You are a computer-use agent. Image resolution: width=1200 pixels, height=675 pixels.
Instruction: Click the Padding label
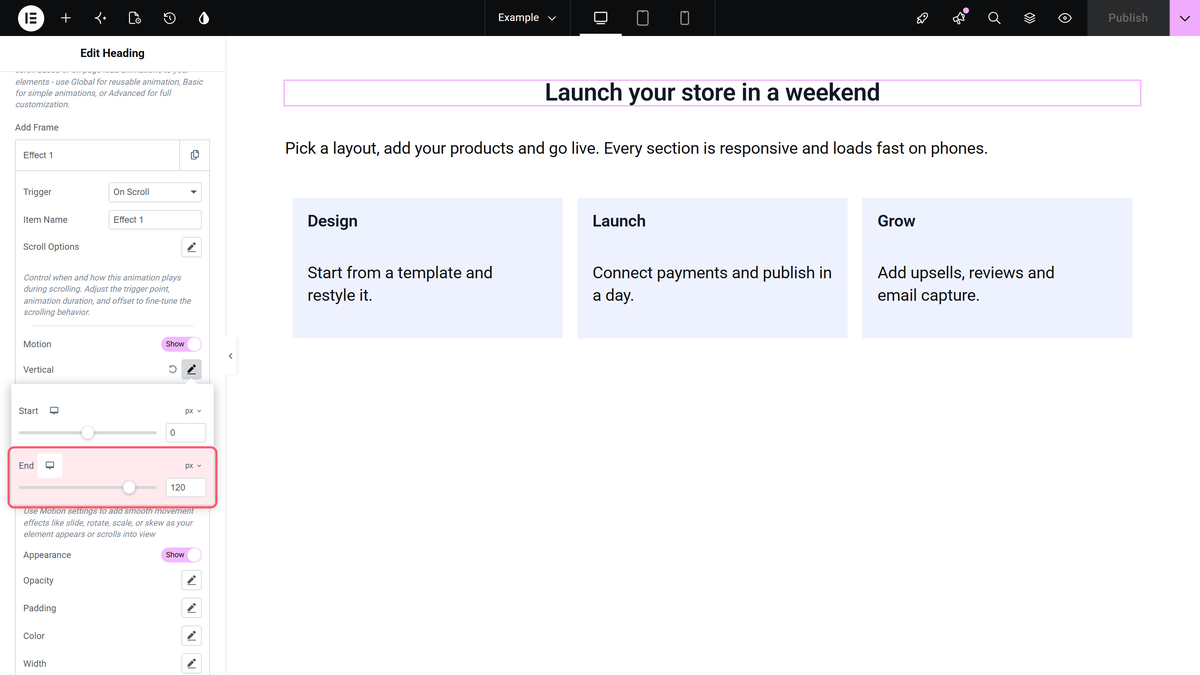click(x=40, y=608)
